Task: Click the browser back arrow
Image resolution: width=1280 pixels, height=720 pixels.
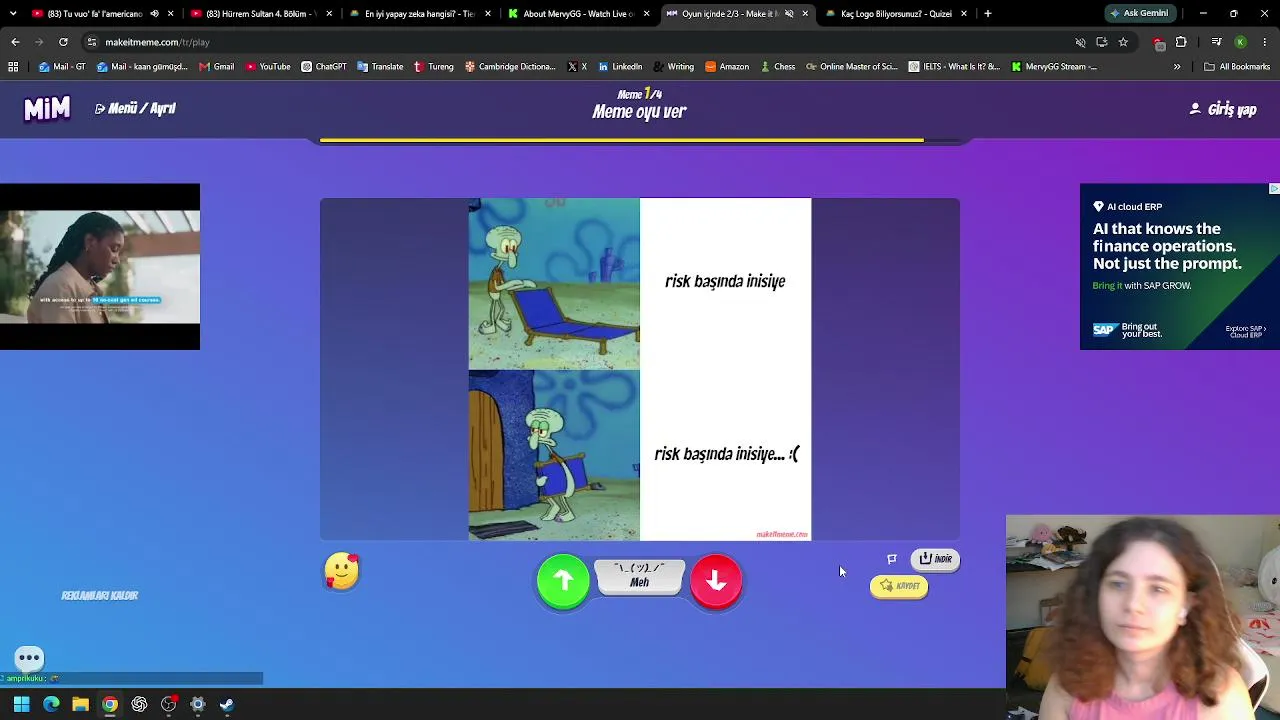Action: 15,42
